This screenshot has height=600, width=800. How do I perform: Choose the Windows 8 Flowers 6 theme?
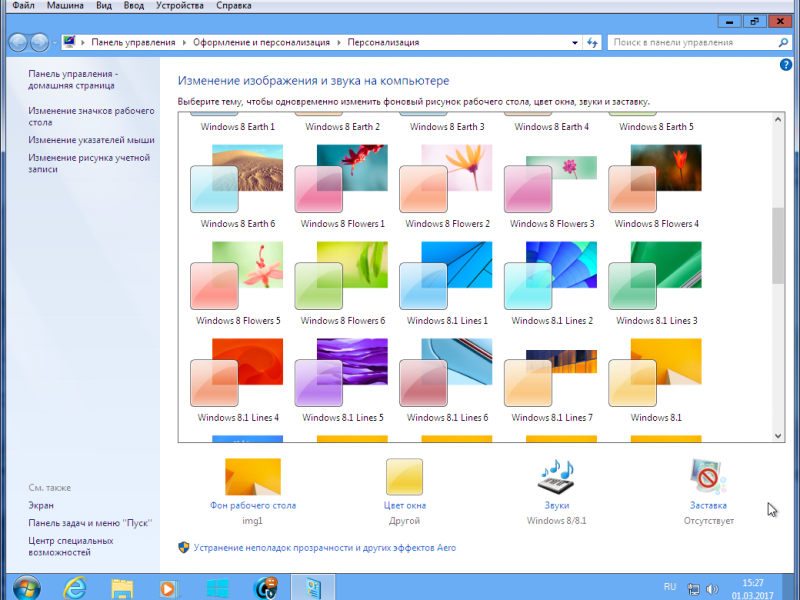(x=342, y=283)
